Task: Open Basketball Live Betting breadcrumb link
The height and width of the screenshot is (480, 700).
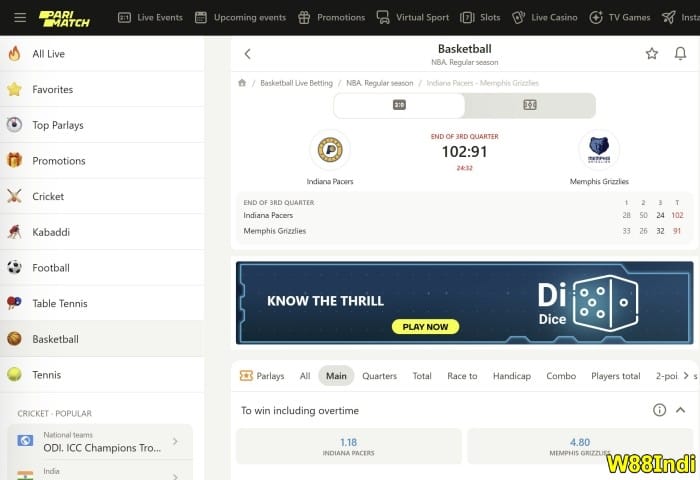Action: pos(296,83)
